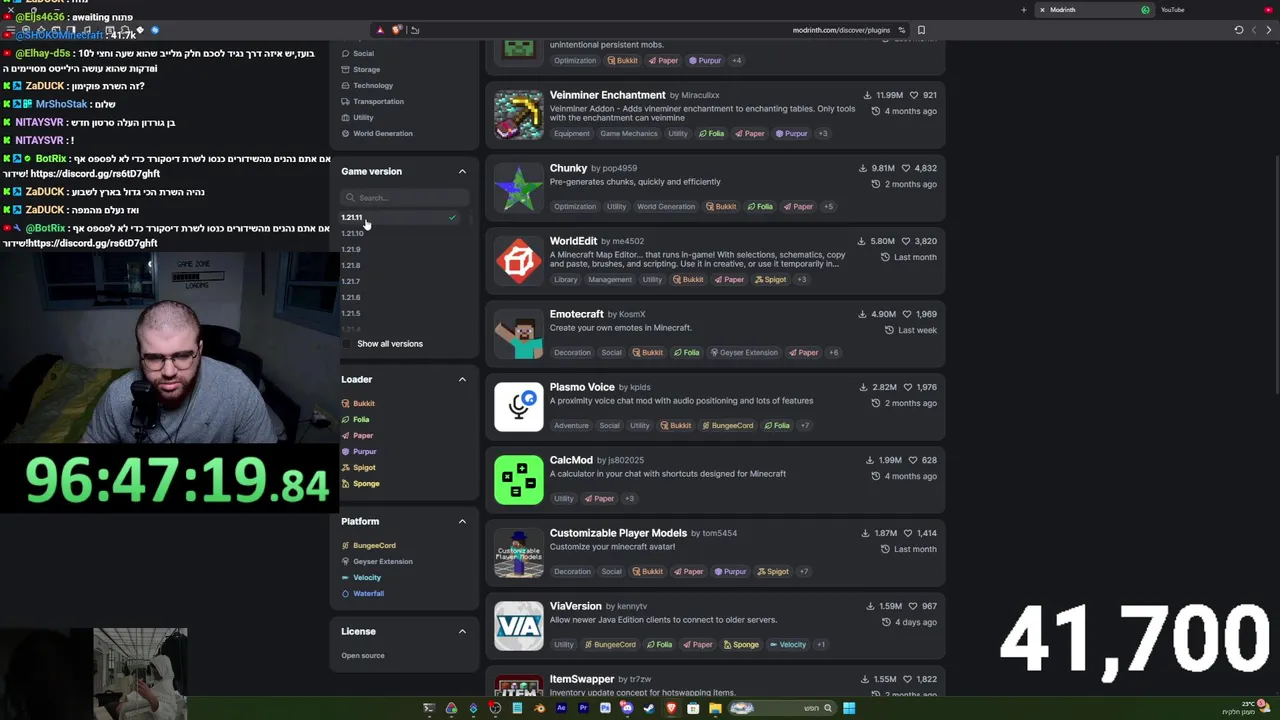Enable the Purpur loader filter
Viewport: 1280px width, 720px height.
tap(359, 451)
